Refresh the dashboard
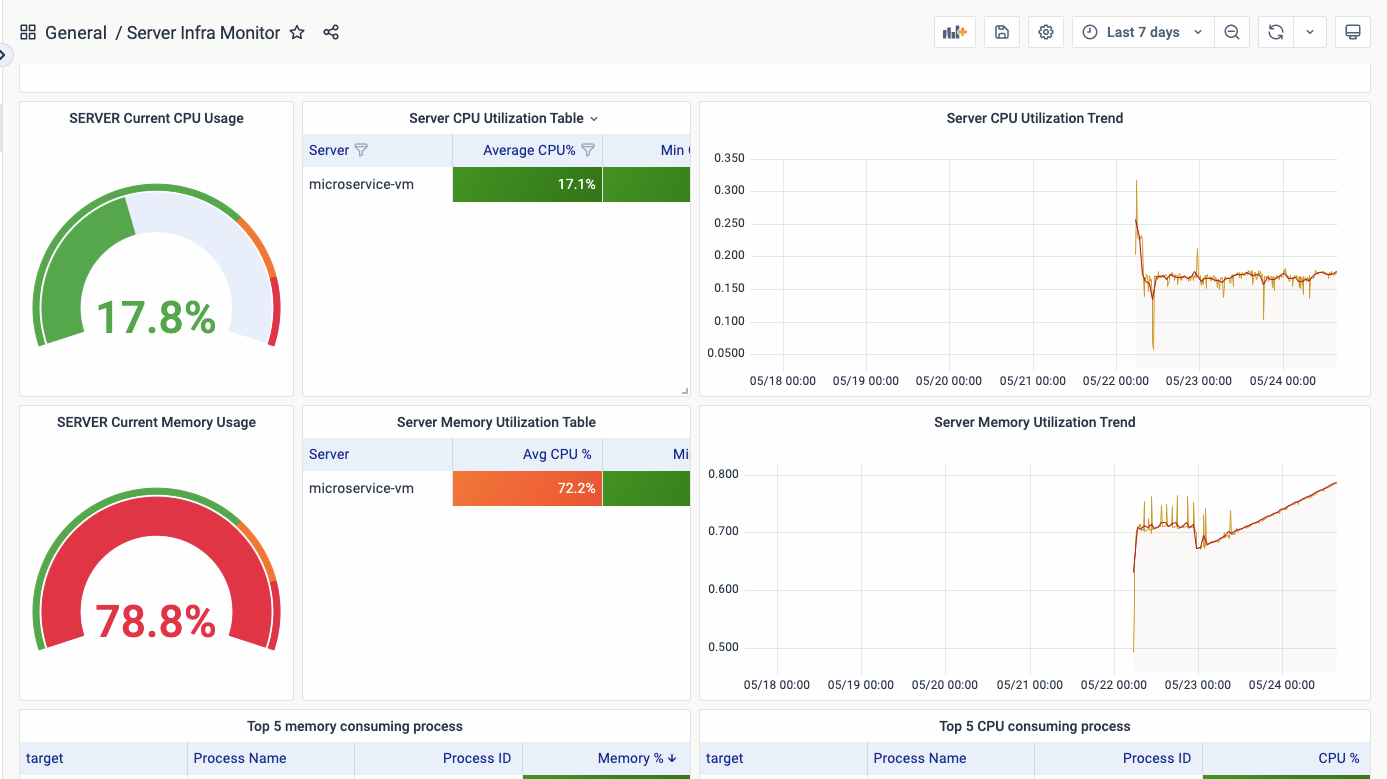 1276,32
